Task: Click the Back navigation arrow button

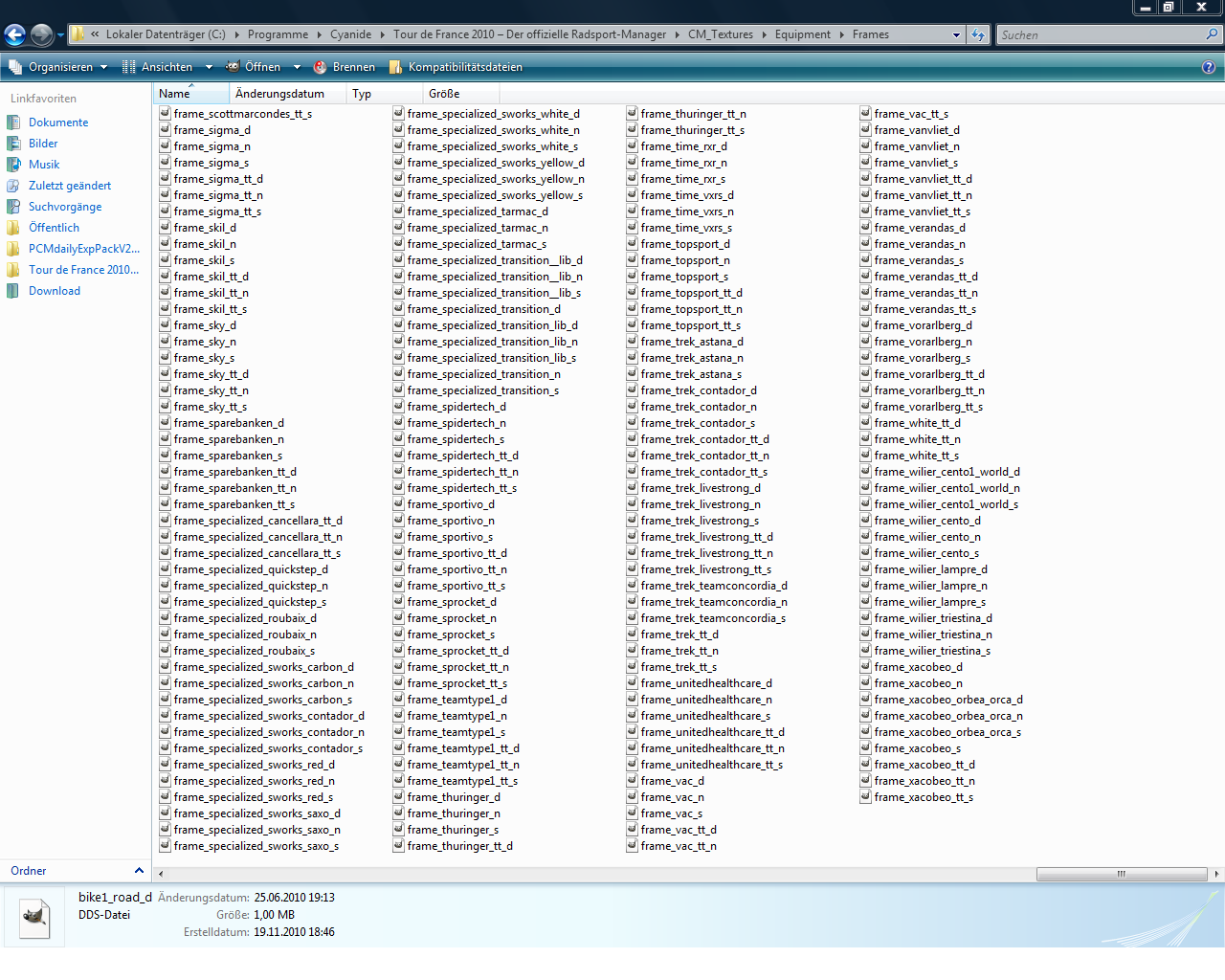Action: tap(14, 35)
